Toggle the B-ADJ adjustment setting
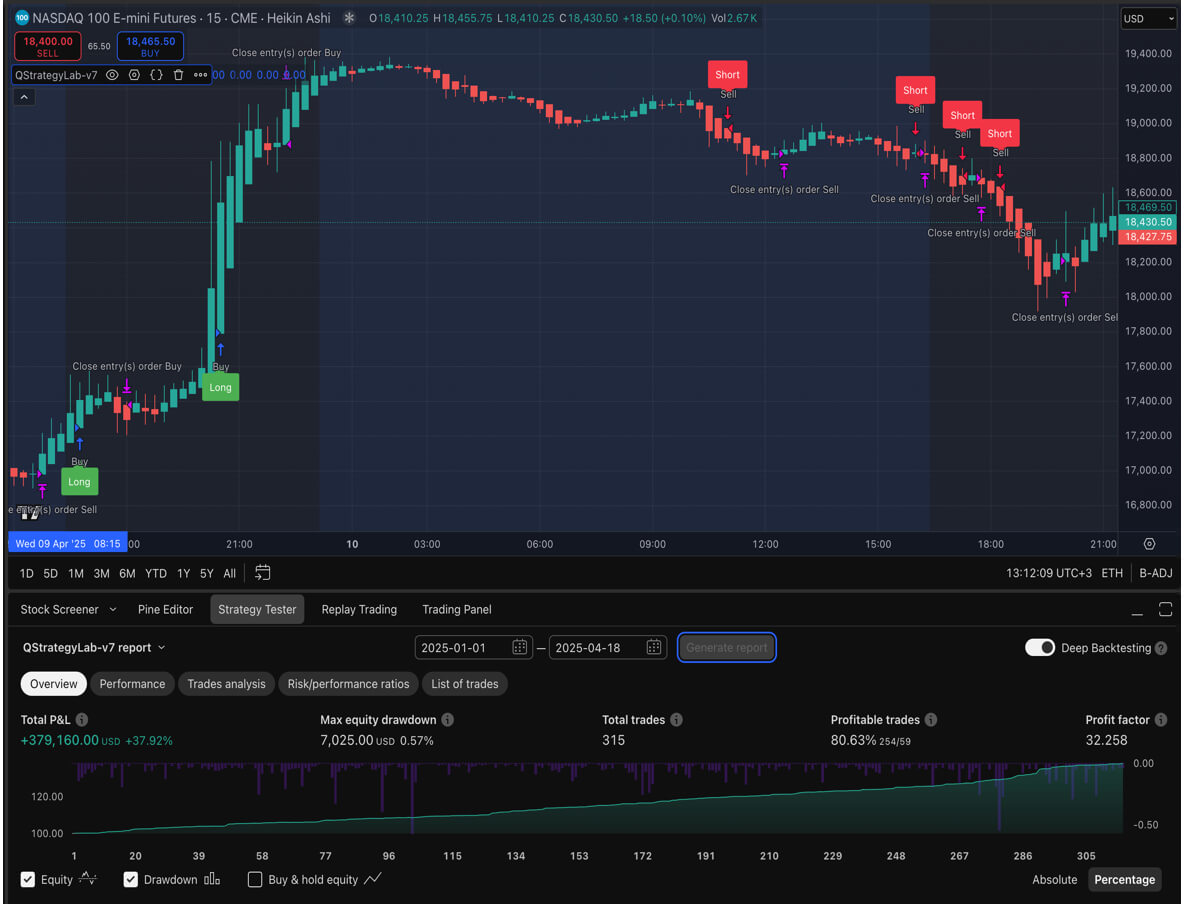The width and height of the screenshot is (1184, 904). (1155, 573)
